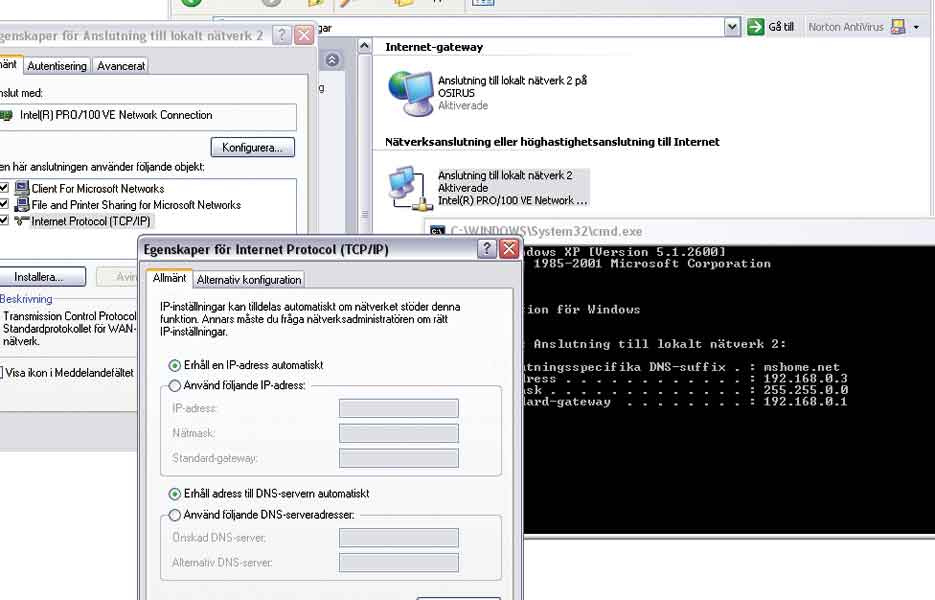Image resolution: width=935 pixels, height=600 pixels.
Task: Click the cmd.exe title bar icon
Action: click(437, 231)
